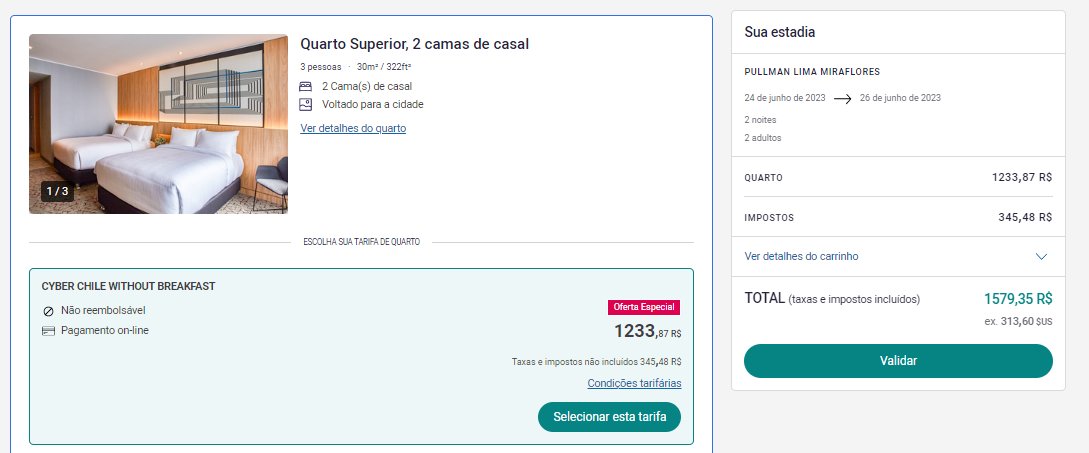Click the room photo thumbnail

[158, 124]
